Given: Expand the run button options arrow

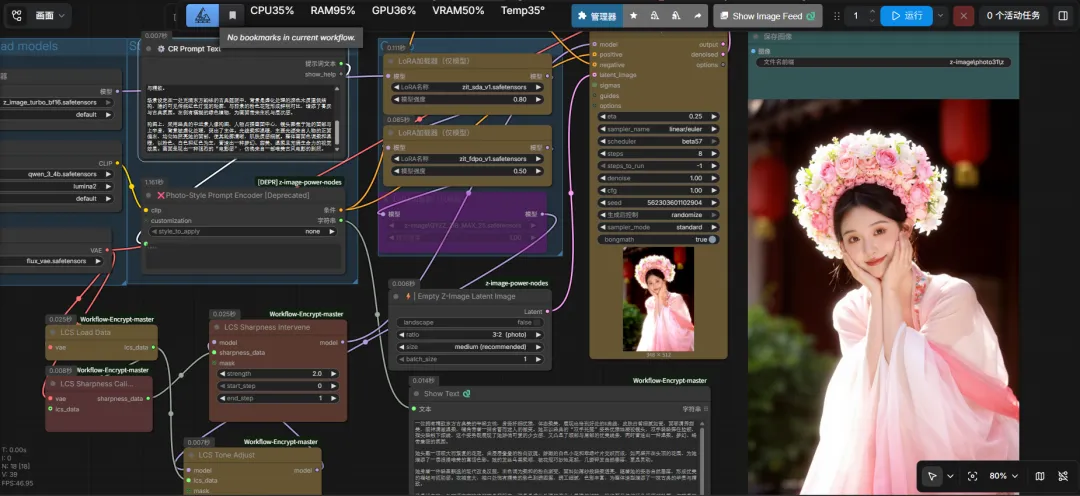Looking at the screenshot, I should click(941, 16).
